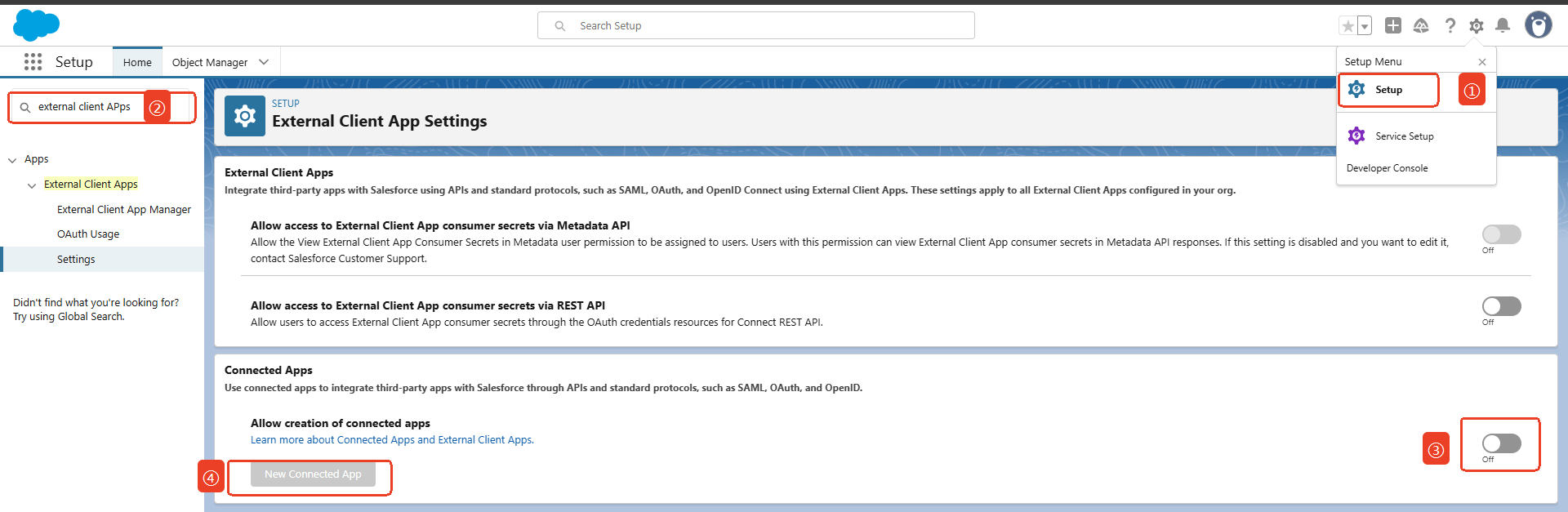Click the SETUP breadcrumb label

[286, 104]
